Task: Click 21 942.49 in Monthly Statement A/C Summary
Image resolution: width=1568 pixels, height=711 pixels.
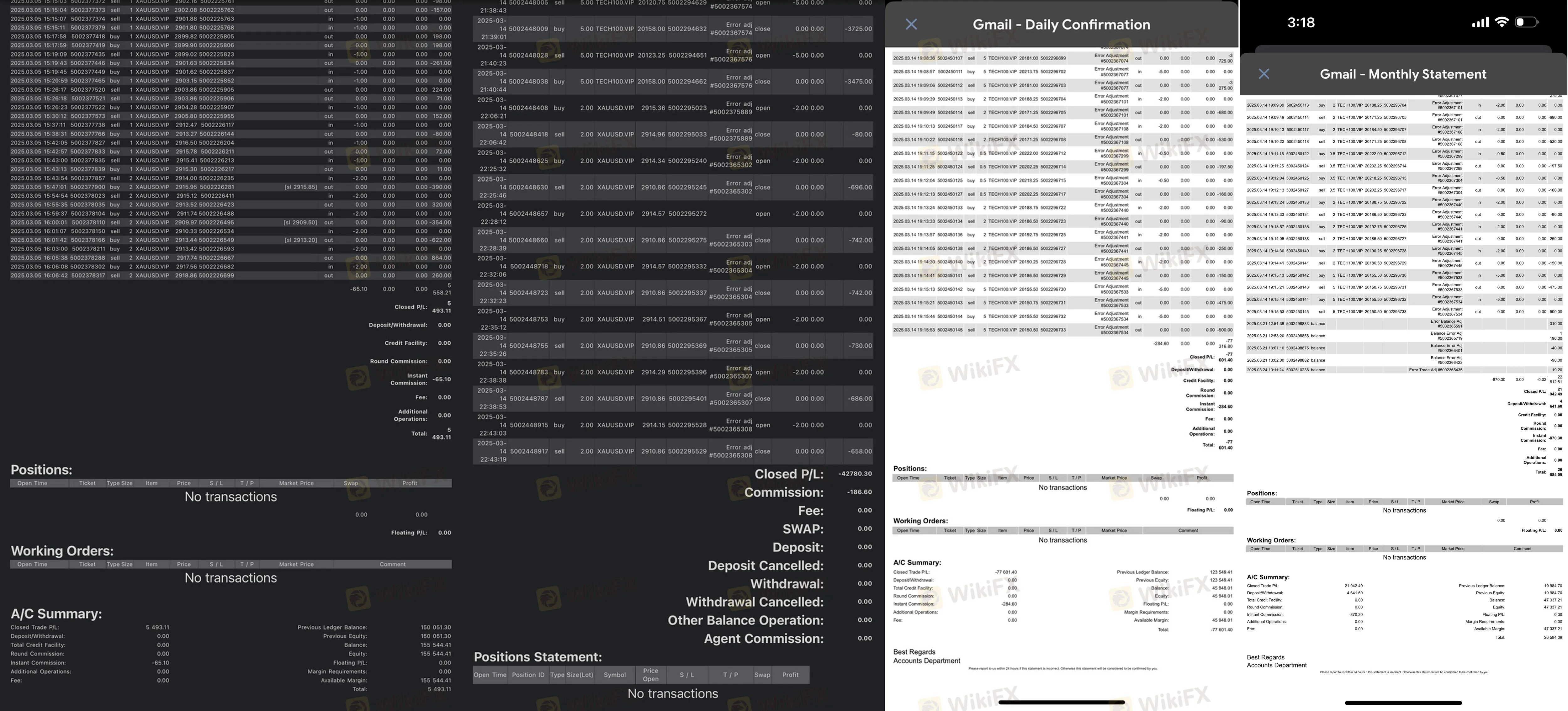Action: click(1353, 586)
